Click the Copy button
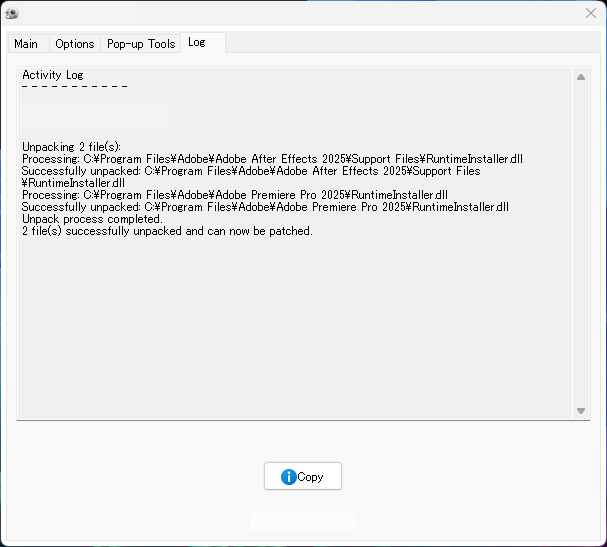This screenshot has width=607, height=547. coord(303,476)
